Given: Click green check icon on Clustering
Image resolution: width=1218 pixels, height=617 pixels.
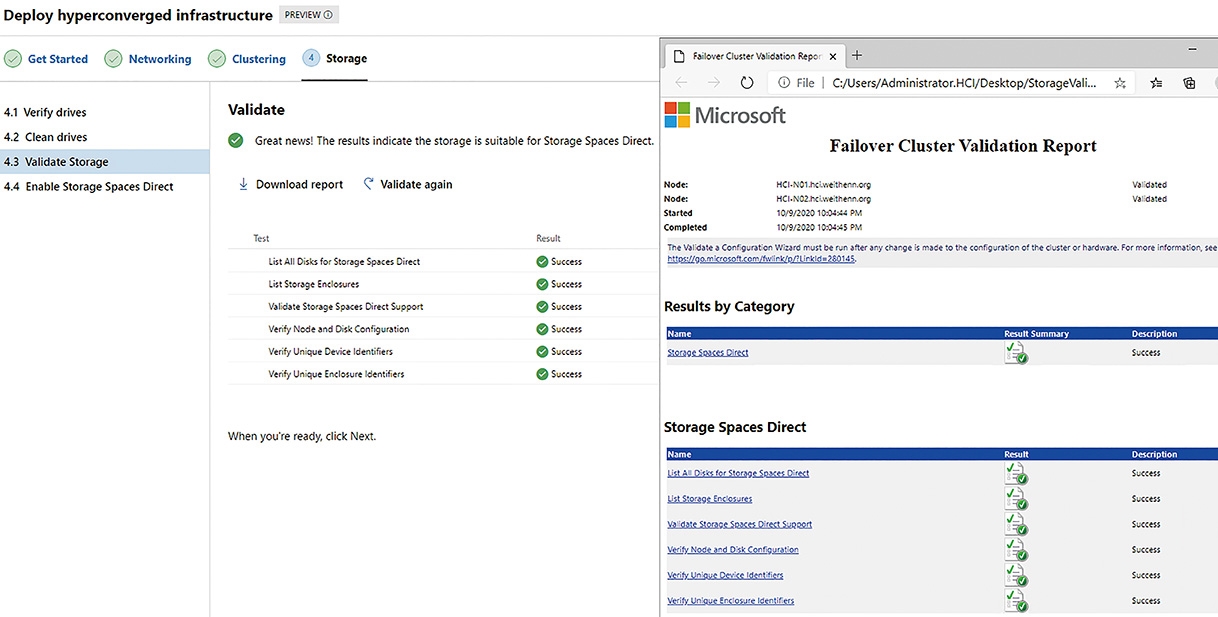Looking at the screenshot, I should (217, 59).
